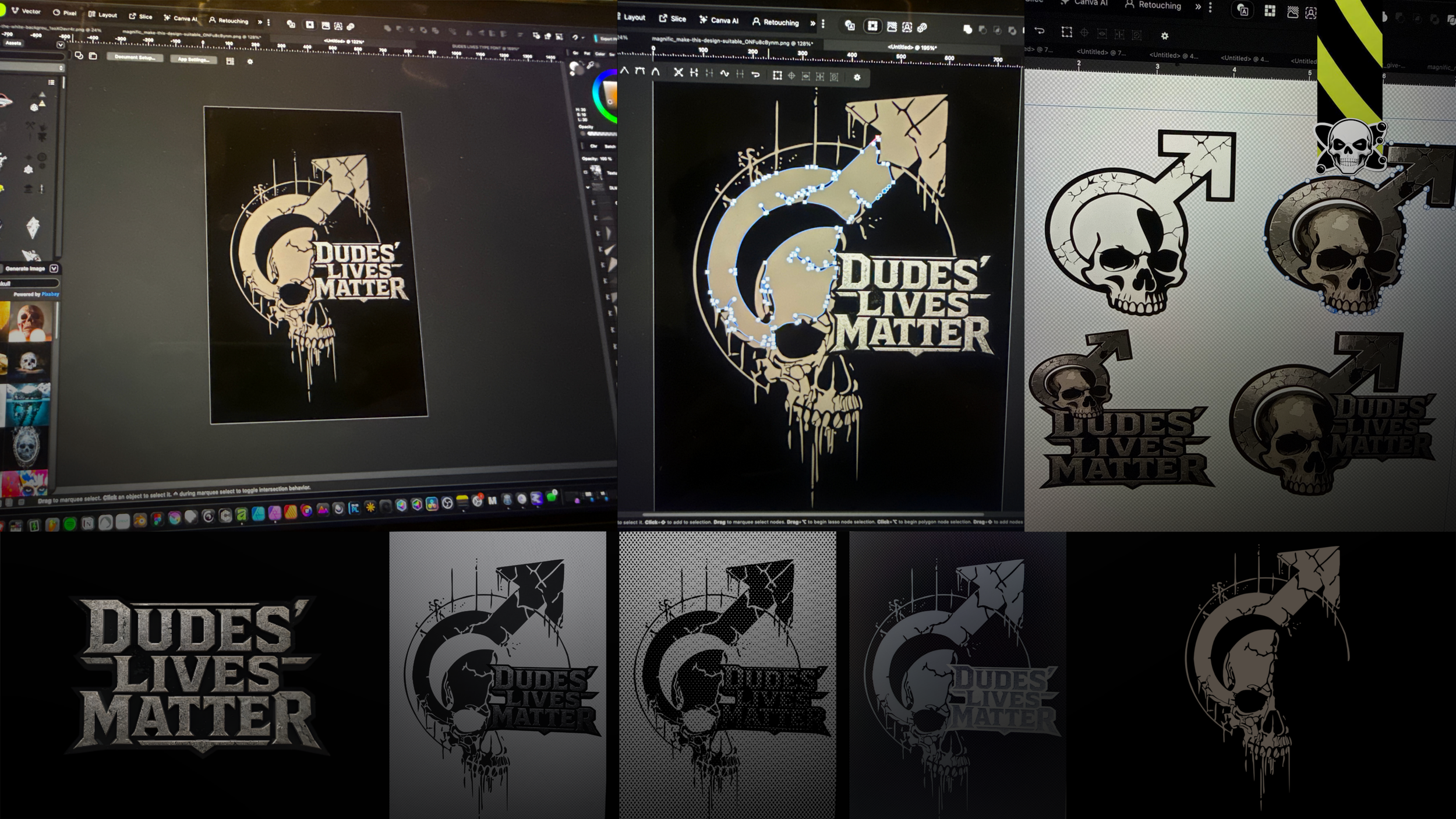Viewport: 1456px width, 819px height.
Task: Select Retouching studio in right photo
Action: [x=1153, y=5]
